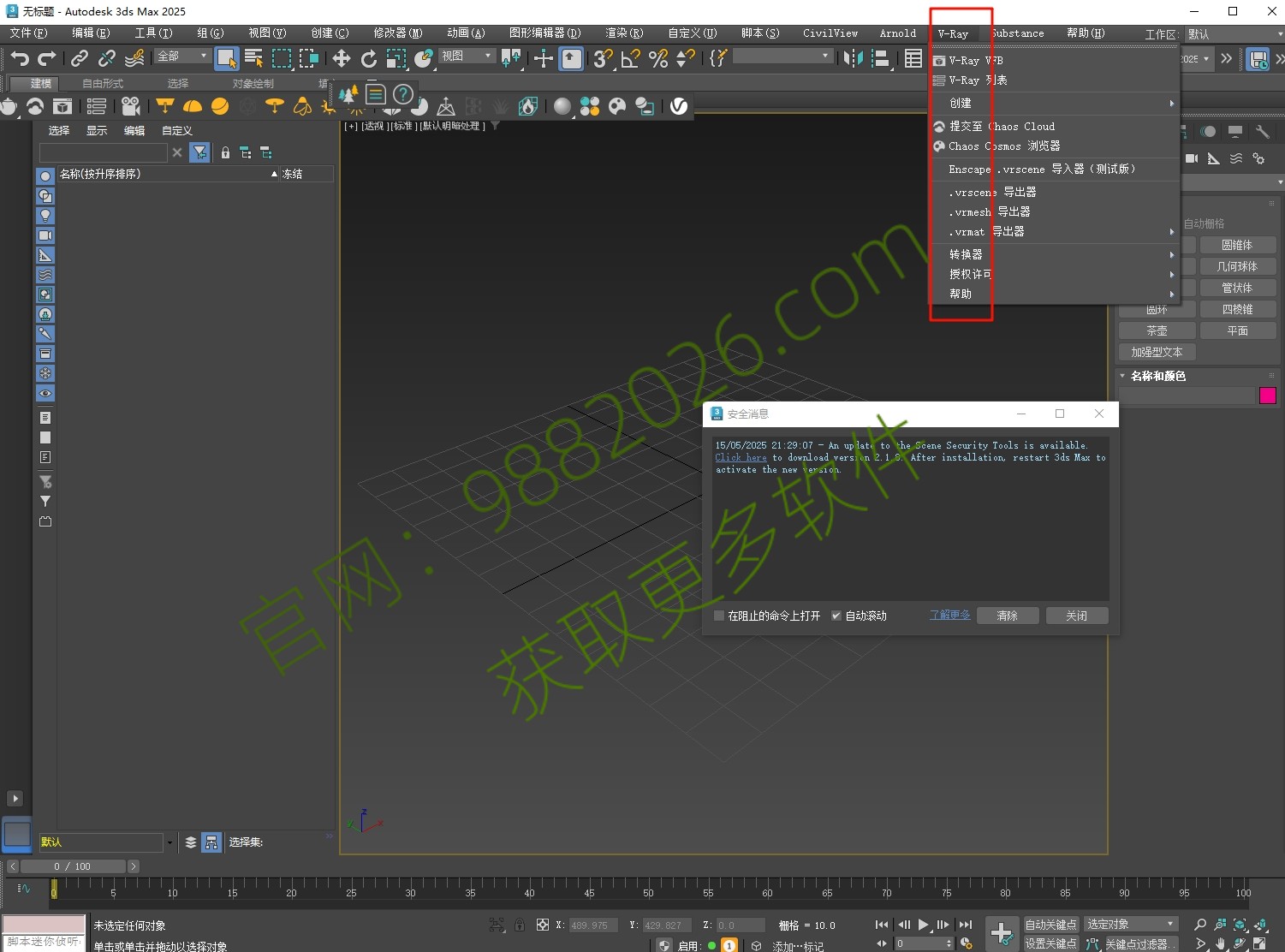
Task: Choose the Select and Scale tool
Action: [396, 58]
